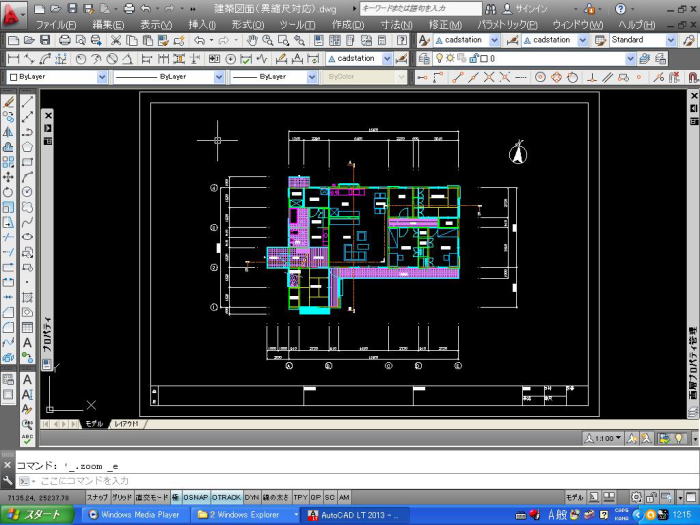
Task: Switch to the モデル tab
Action: click(x=94, y=424)
